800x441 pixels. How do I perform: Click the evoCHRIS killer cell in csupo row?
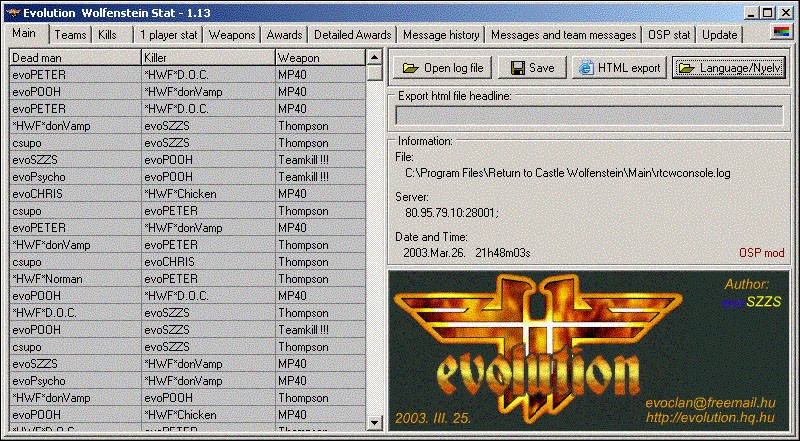208,262
